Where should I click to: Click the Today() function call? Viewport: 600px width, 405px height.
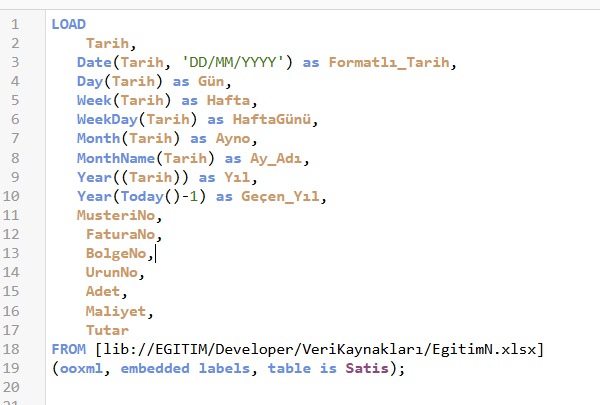coord(147,197)
